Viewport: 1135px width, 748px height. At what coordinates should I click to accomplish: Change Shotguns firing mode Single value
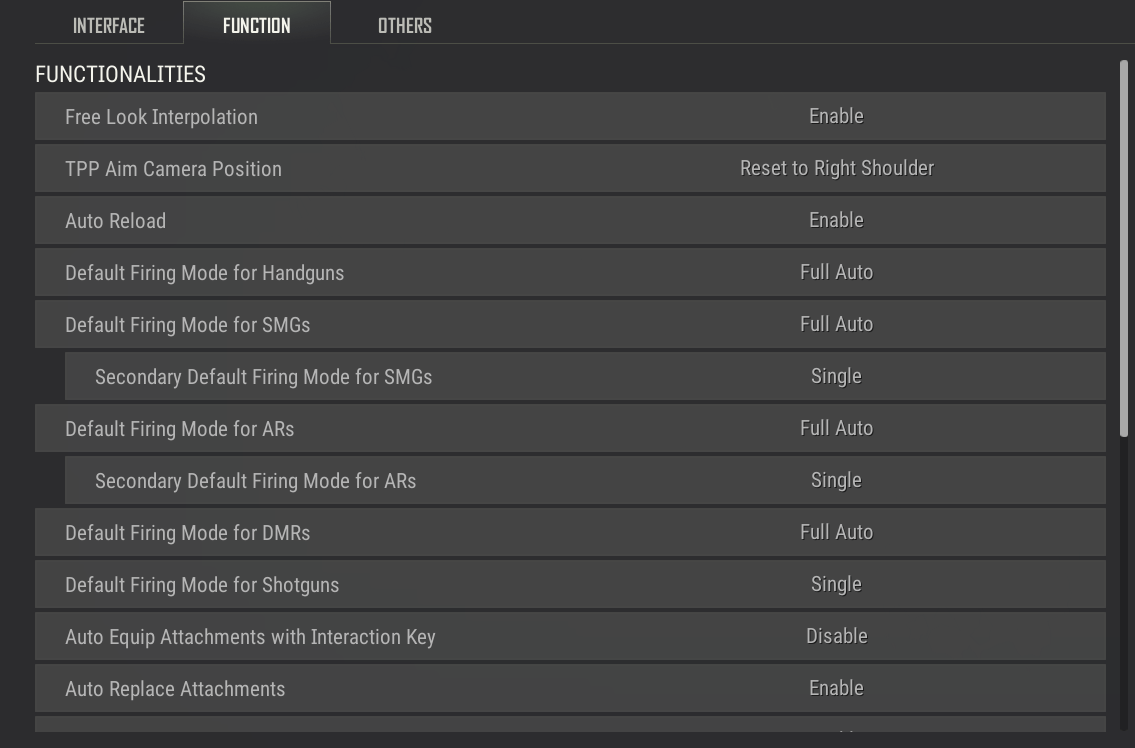pos(836,584)
